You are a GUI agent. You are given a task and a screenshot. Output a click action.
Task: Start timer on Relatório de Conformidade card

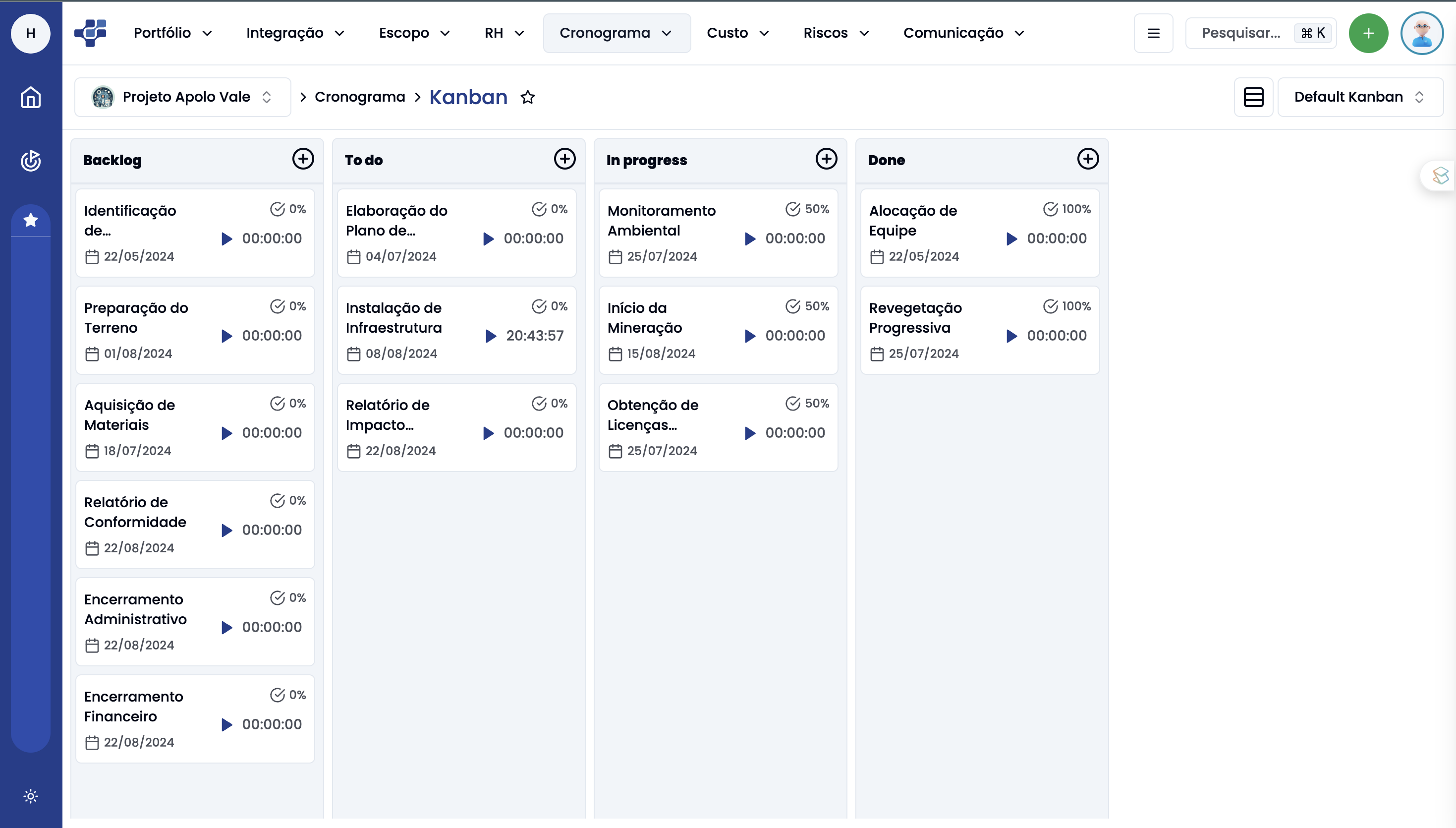tap(227, 530)
